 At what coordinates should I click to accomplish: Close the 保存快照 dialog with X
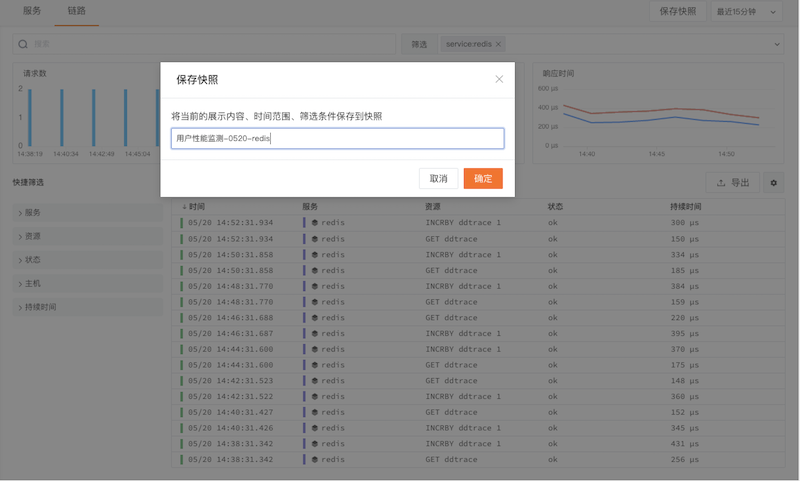(499, 79)
